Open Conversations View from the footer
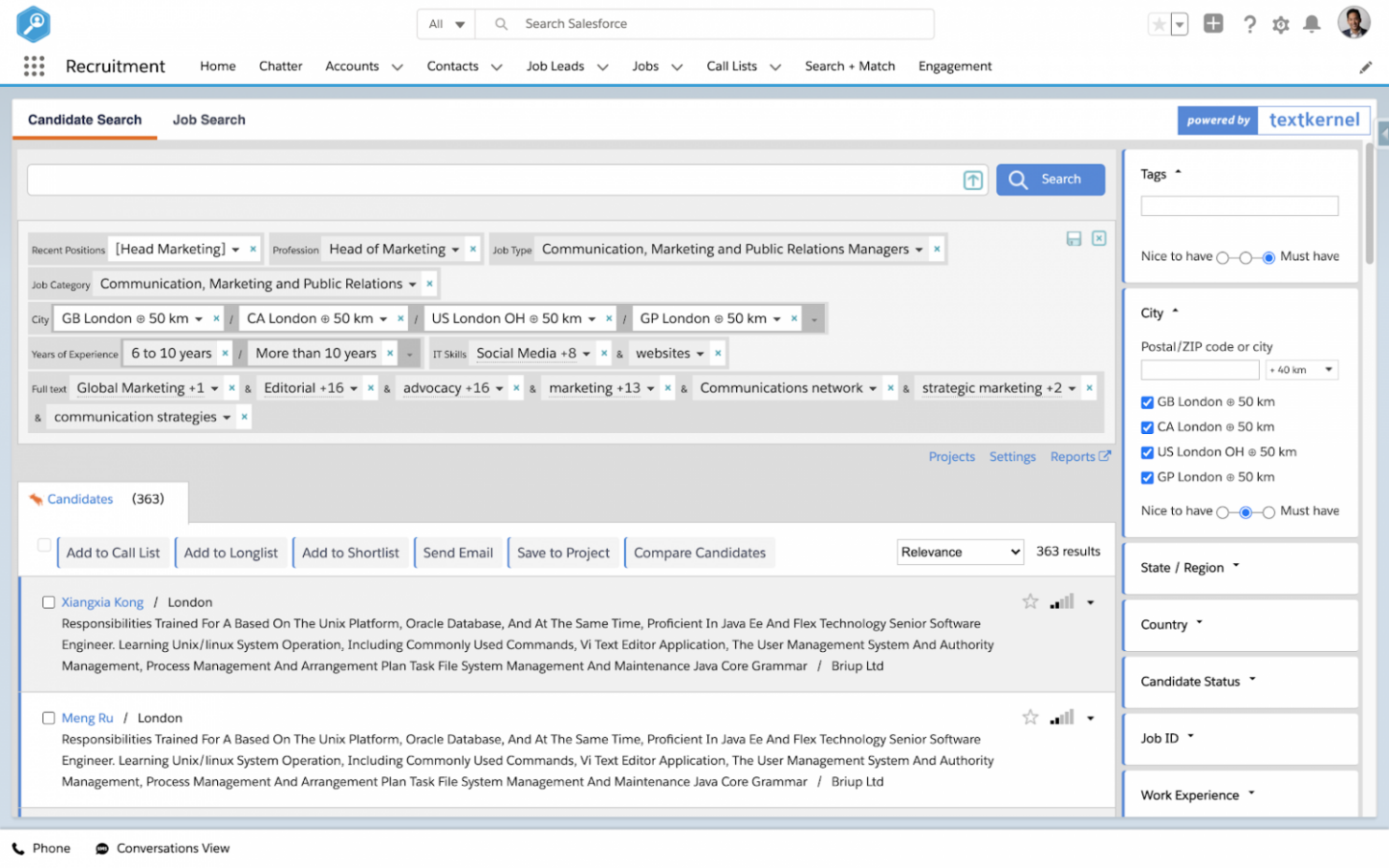 click(162, 848)
